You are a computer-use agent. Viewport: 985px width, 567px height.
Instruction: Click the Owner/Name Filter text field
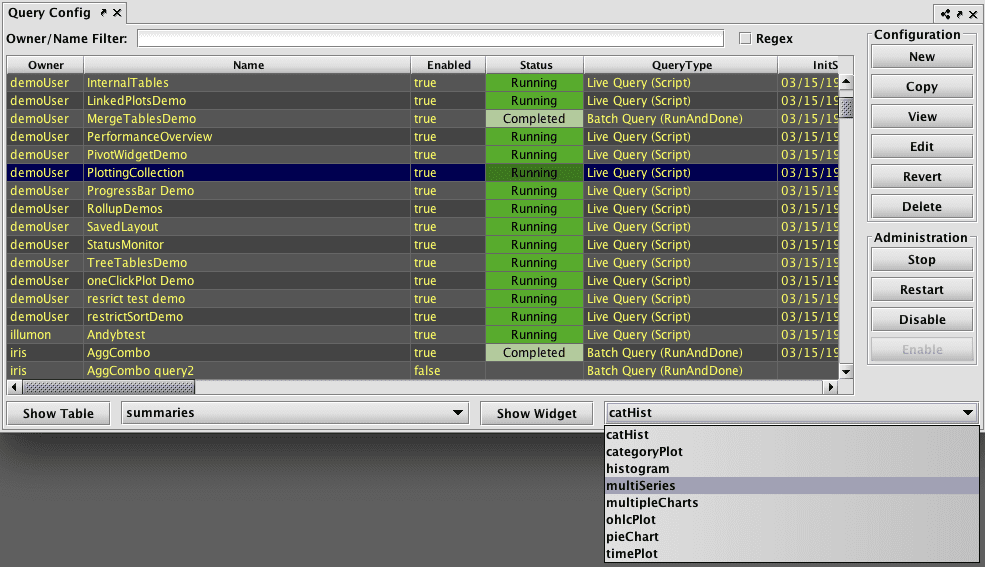click(430, 39)
